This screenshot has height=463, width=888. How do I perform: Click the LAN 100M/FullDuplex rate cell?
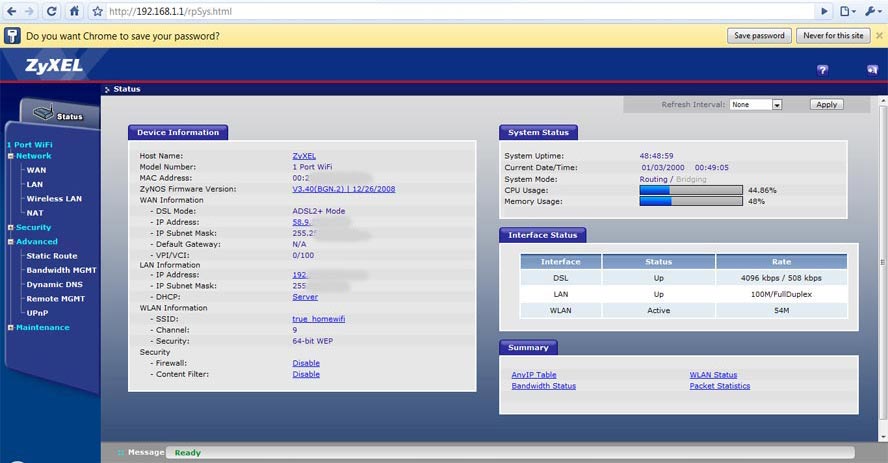pos(781,294)
